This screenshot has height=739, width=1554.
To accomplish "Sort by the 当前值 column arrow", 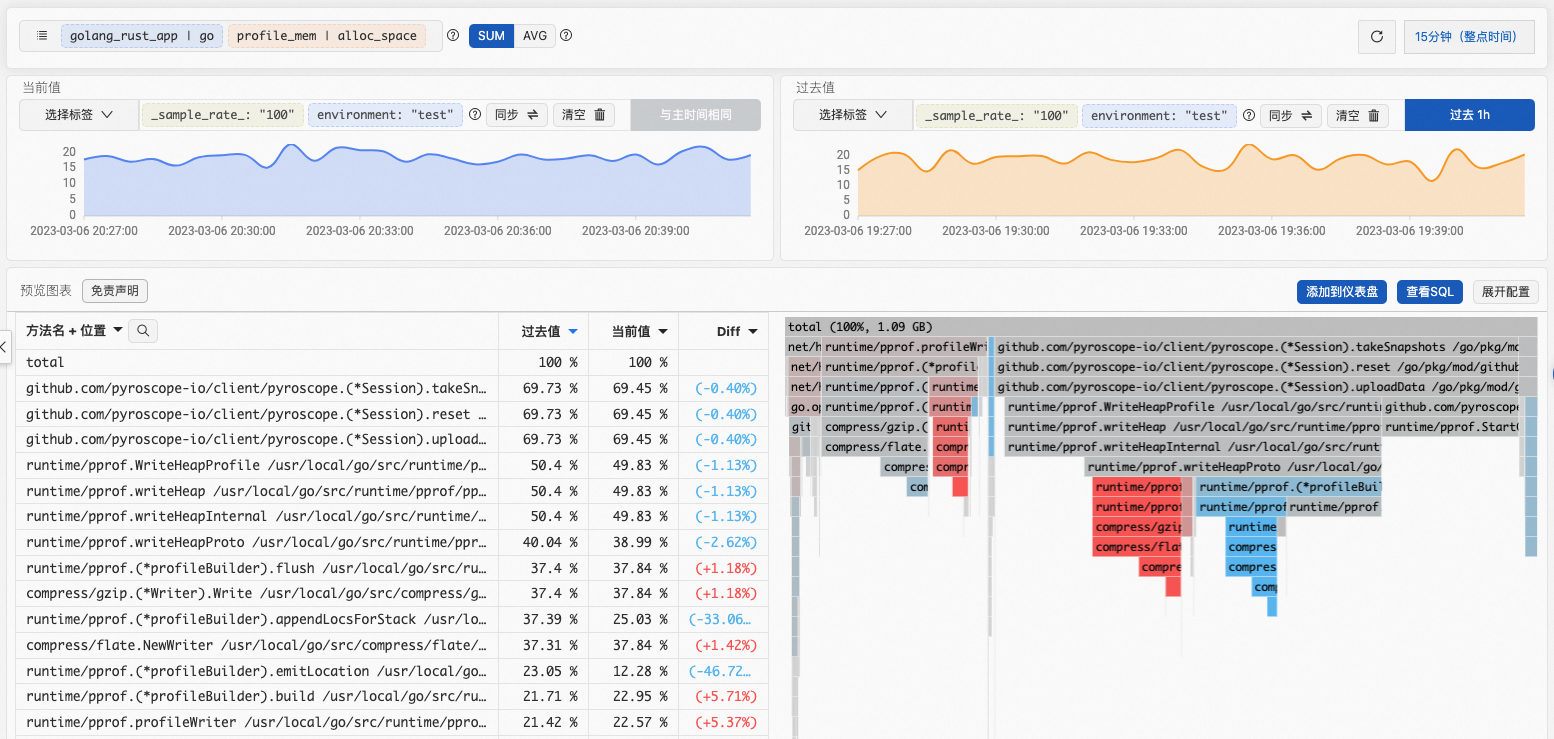I will [663, 331].
